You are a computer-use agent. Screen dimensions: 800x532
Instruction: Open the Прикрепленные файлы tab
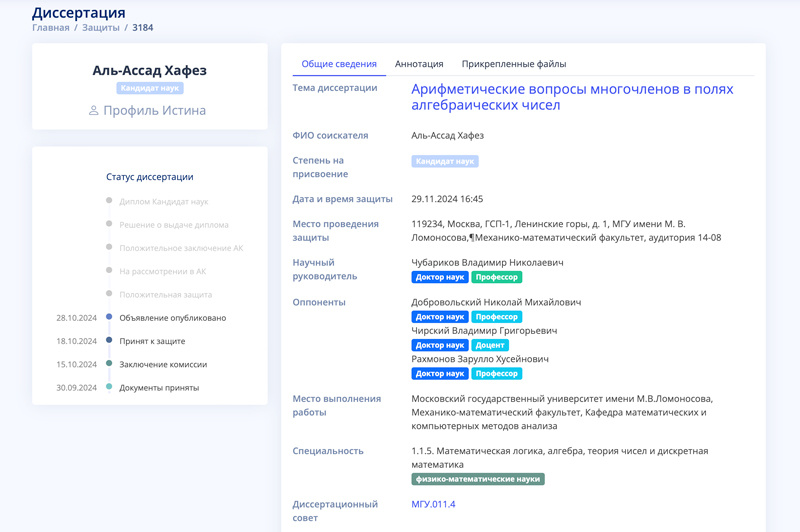(x=514, y=64)
